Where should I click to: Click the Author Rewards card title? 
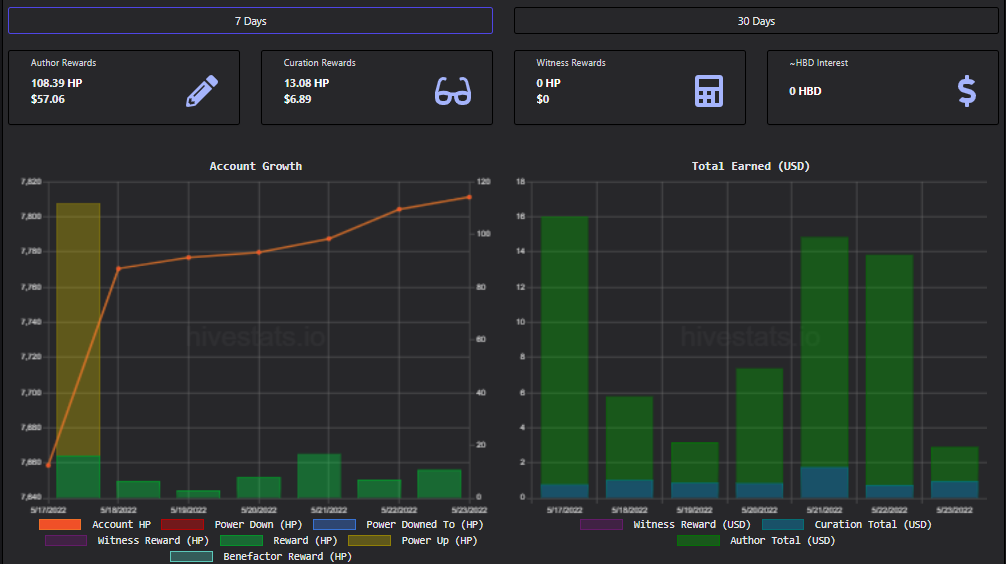coord(64,63)
